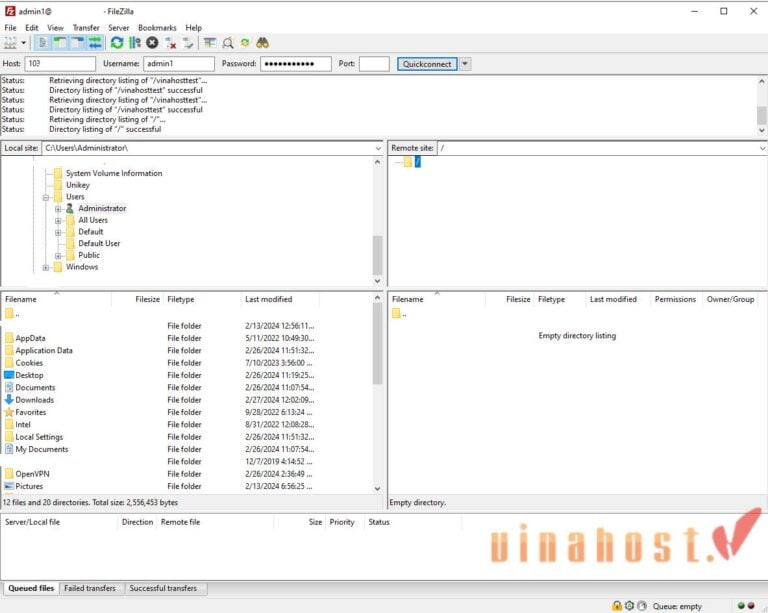
Task: Select Default User folder in tree
Action: click(x=99, y=243)
